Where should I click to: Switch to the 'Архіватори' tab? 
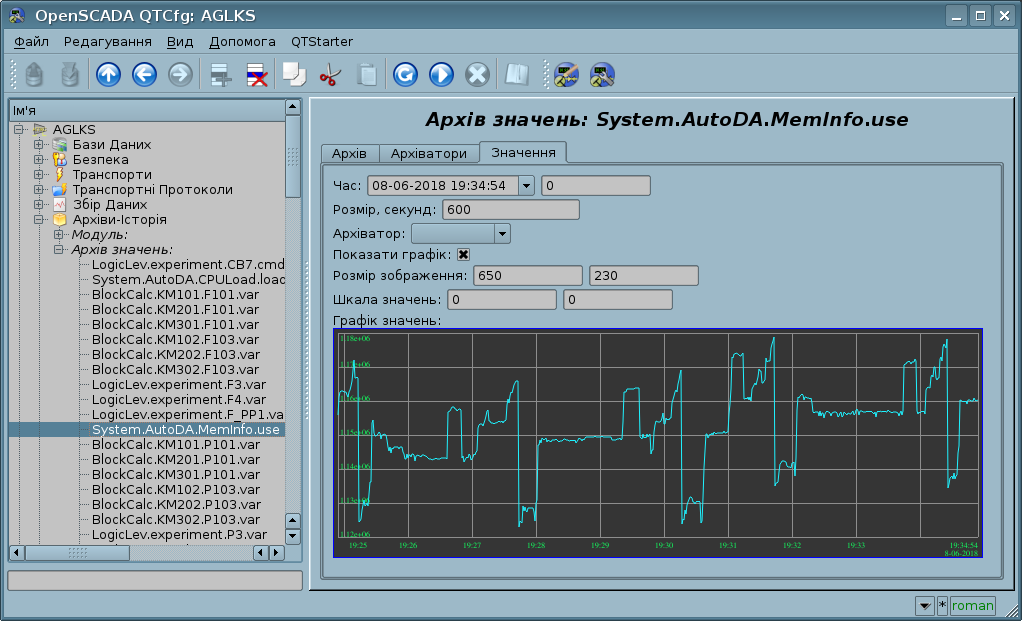pos(428,154)
